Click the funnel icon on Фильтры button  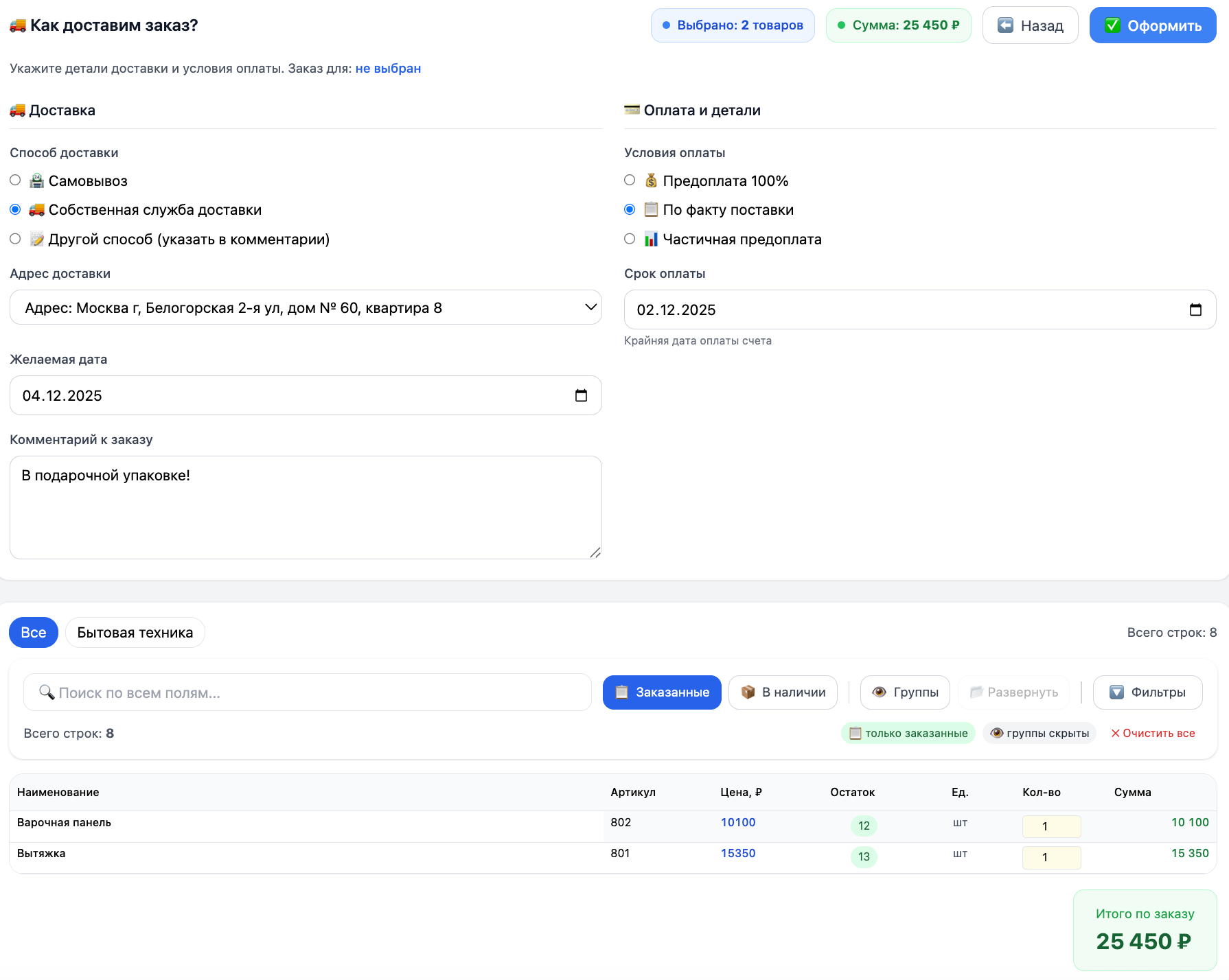tap(1116, 692)
